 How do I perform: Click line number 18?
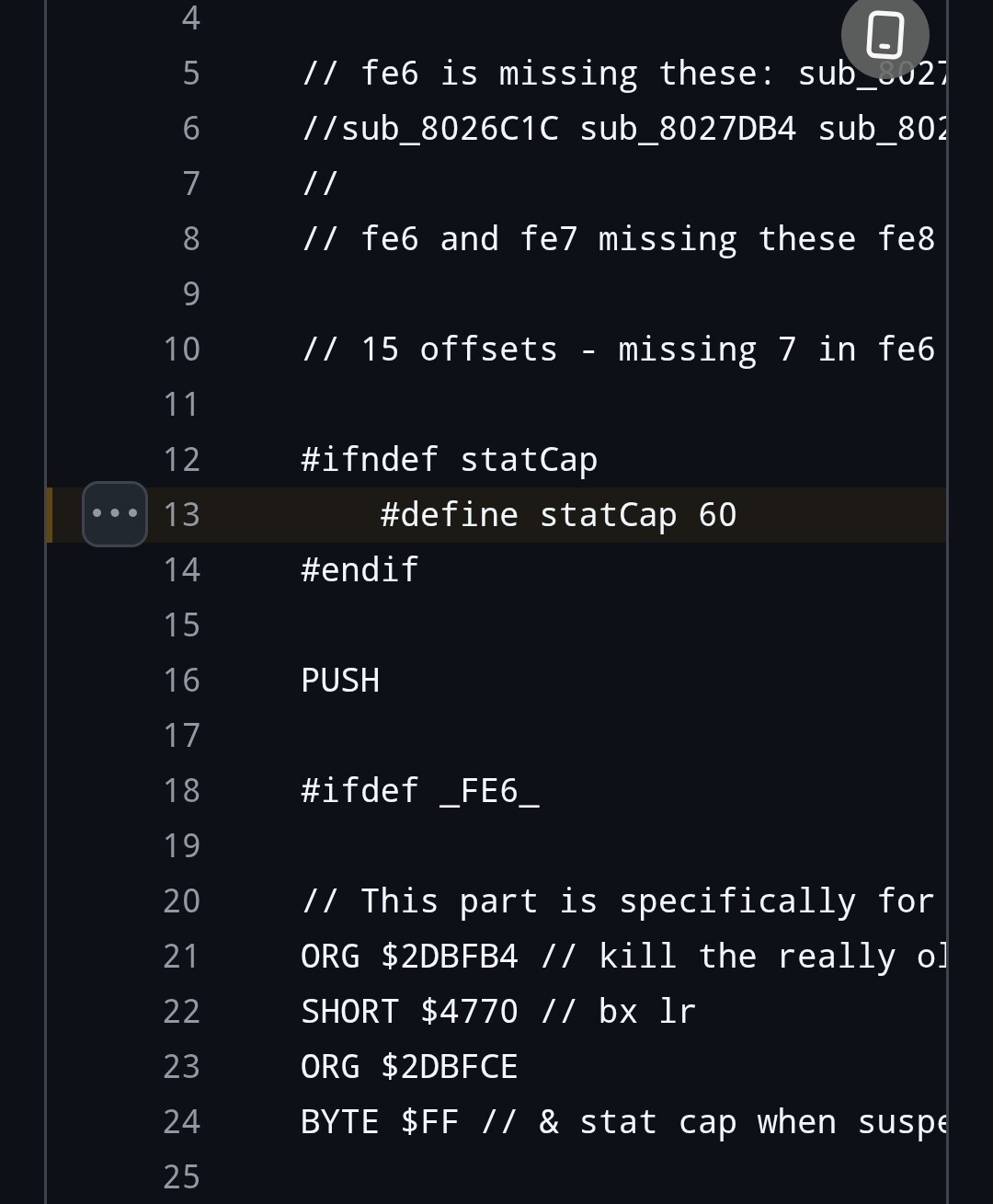coord(182,790)
